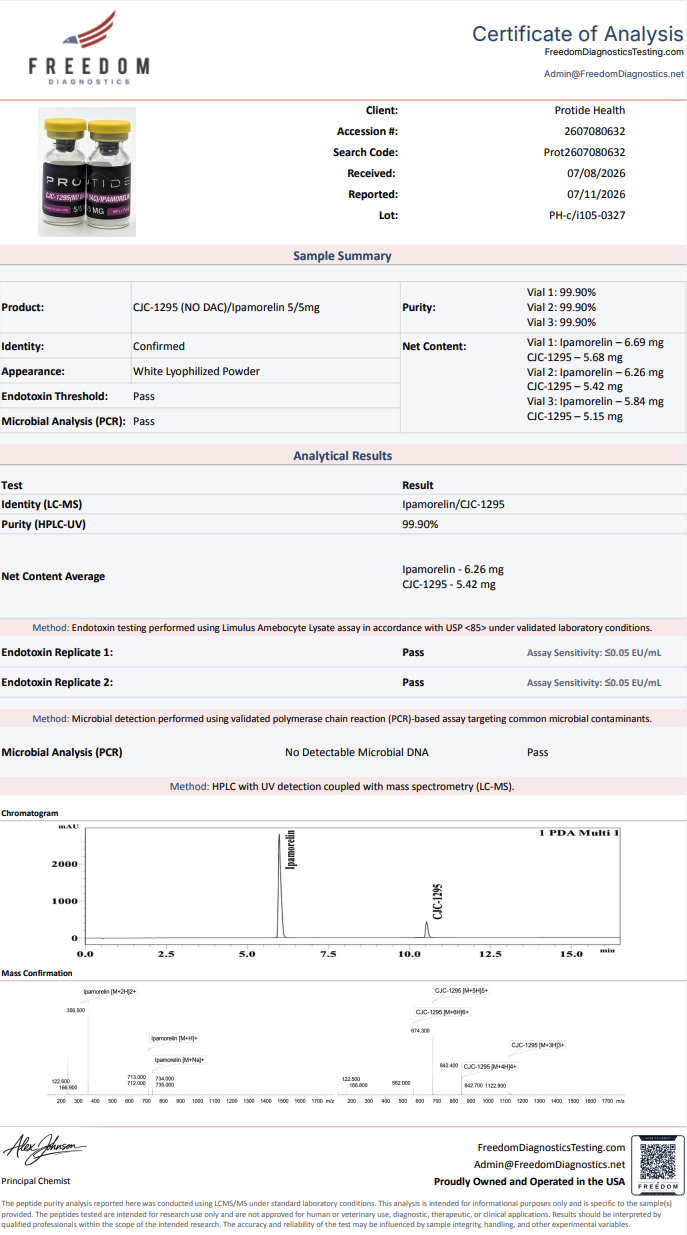
Task: Click the Ipamorelin peak in chromatogram
Action: (x=280, y=885)
